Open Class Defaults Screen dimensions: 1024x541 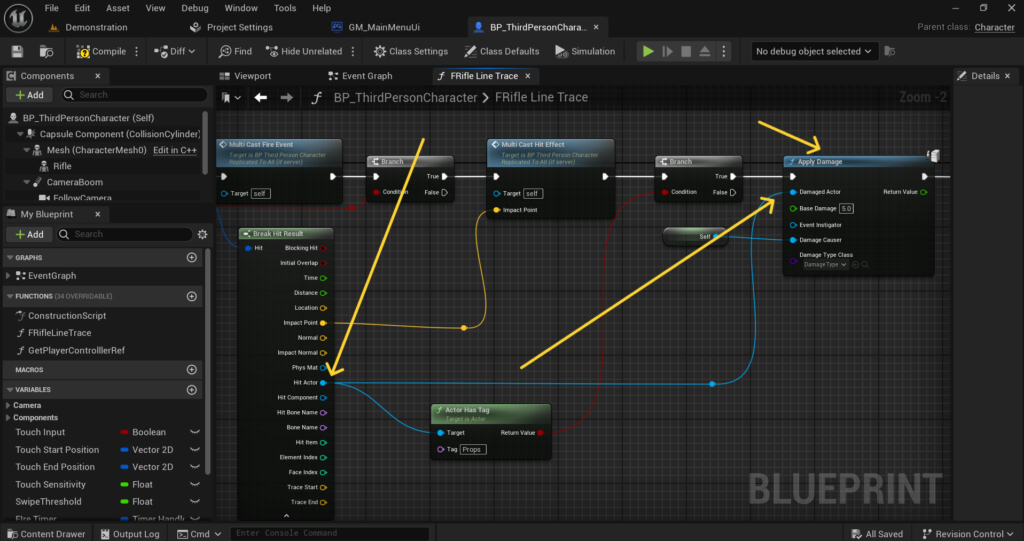coord(502,51)
